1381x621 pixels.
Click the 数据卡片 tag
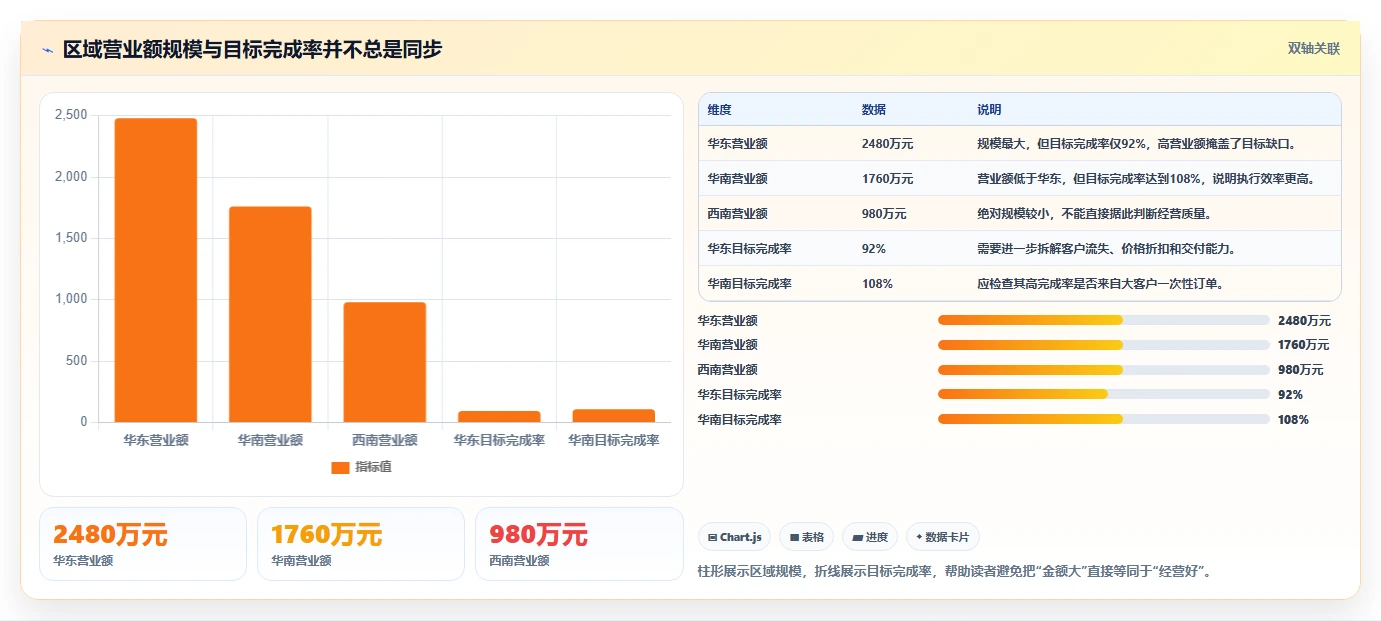(x=942, y=537)
